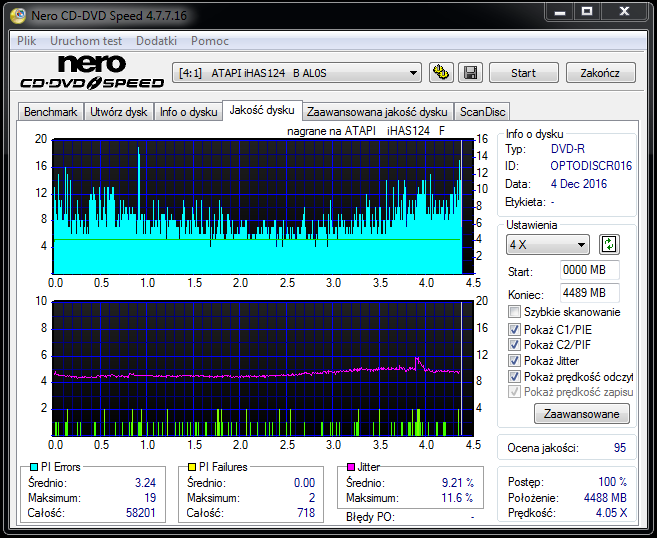Click the save floppy disk icon
Viewport: 657px width, 538px height.
click(471, 73)
